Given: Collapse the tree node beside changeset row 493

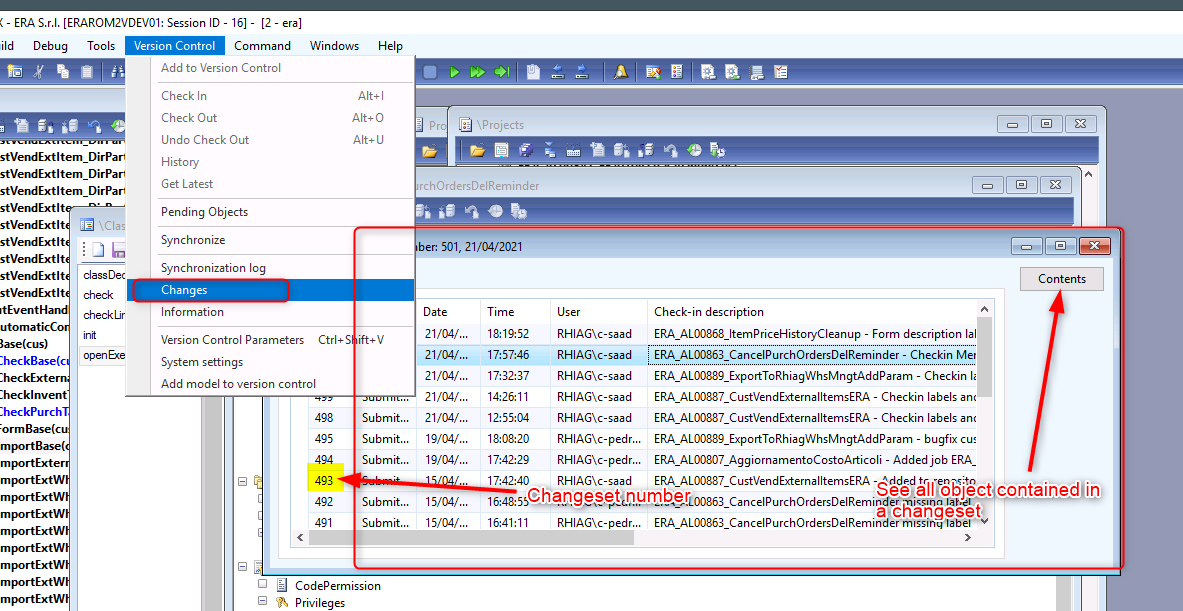Looking at the screenshot, I should [241, 481].
